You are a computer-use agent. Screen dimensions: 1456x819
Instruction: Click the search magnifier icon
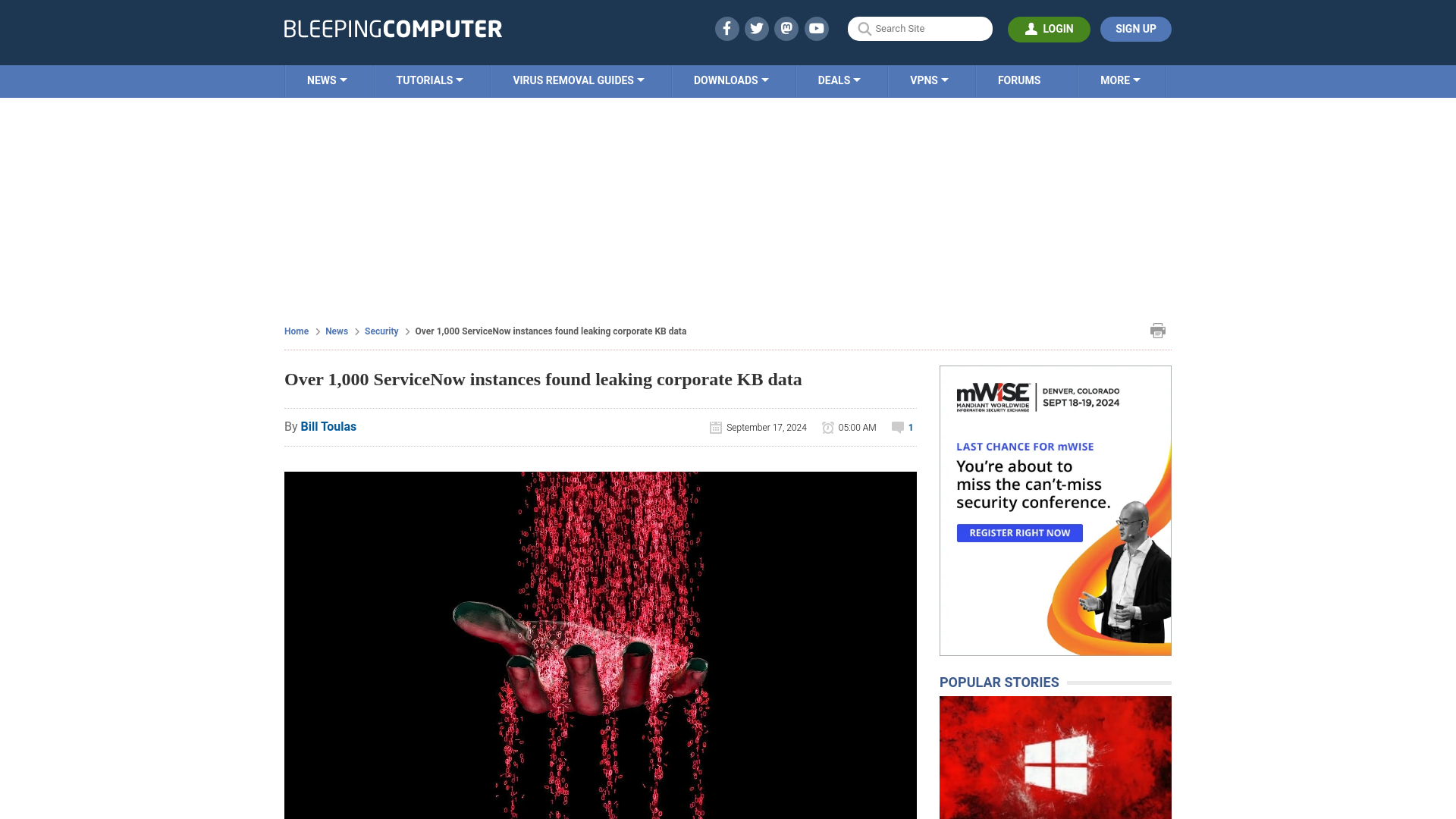[x=864, y=29]
